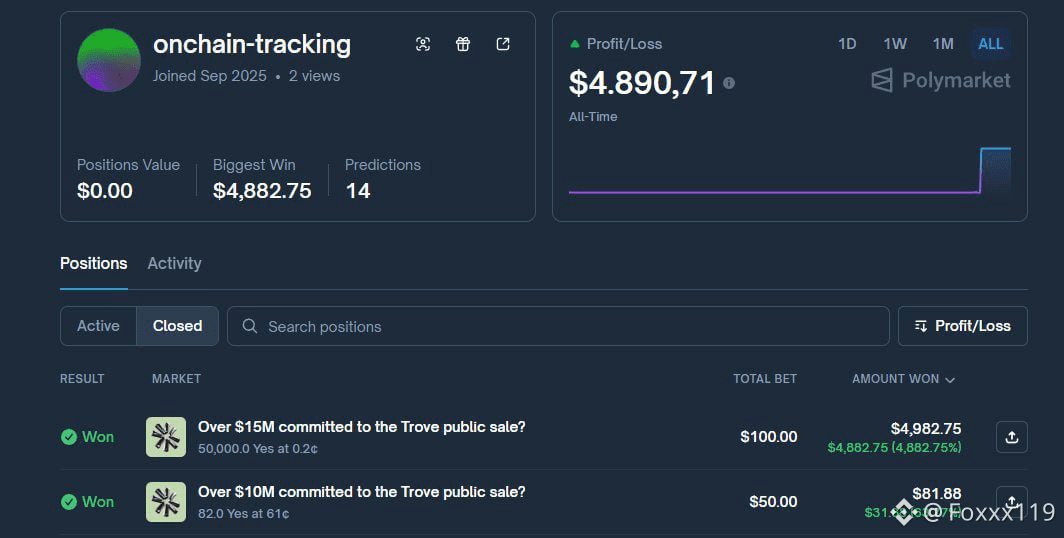Click the info icon next to profit amount
This screenshot has height=538, width=1064.
(729, 83)
